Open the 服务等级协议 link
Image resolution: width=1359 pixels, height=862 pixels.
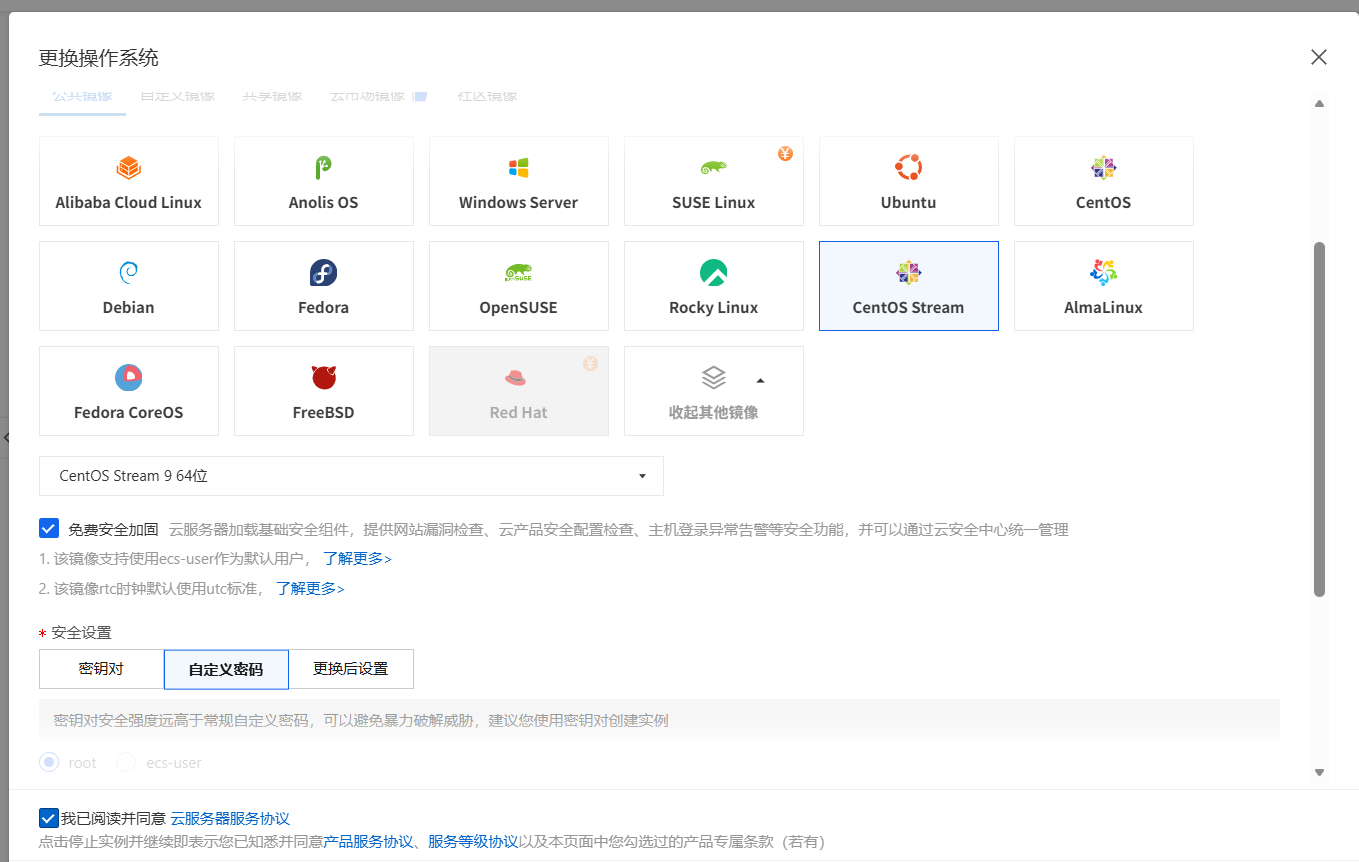(473, 842)
